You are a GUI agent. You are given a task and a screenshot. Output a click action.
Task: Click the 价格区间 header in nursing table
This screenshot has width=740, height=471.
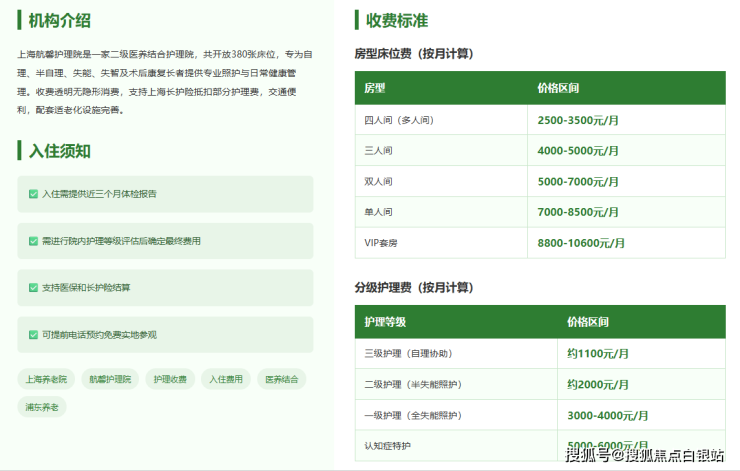(x=588, y=322)
